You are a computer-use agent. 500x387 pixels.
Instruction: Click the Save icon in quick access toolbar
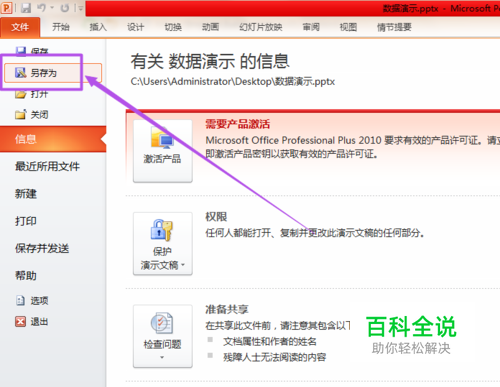click(x=26, y=8)
